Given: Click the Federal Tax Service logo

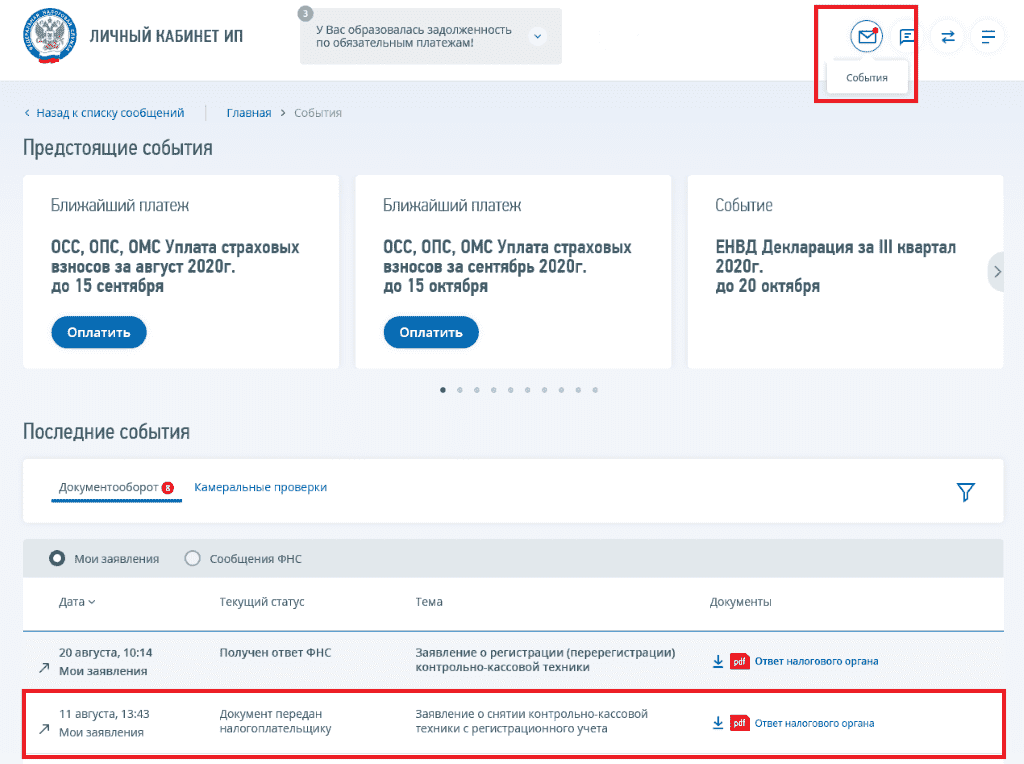Looking at the screenshot, I should [x=50, y=36].
